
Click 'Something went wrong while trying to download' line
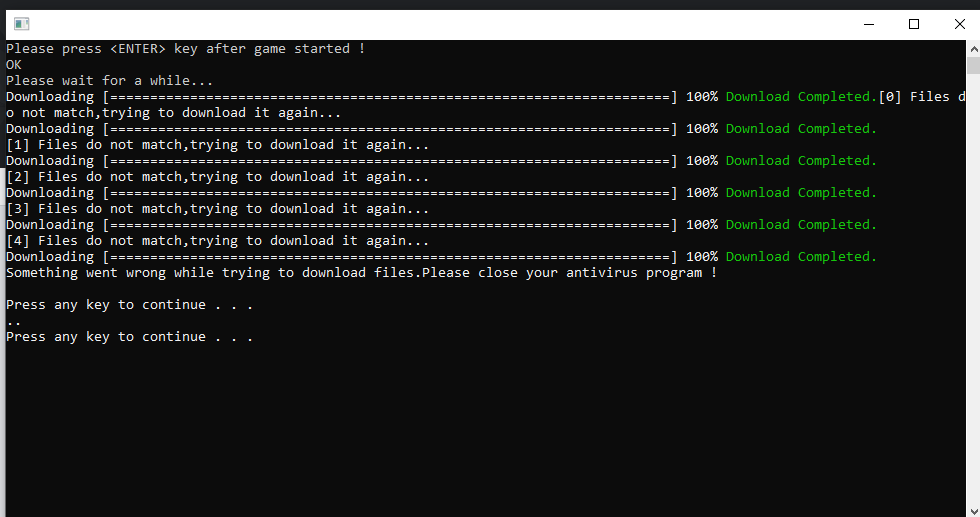tap(361, 273)
